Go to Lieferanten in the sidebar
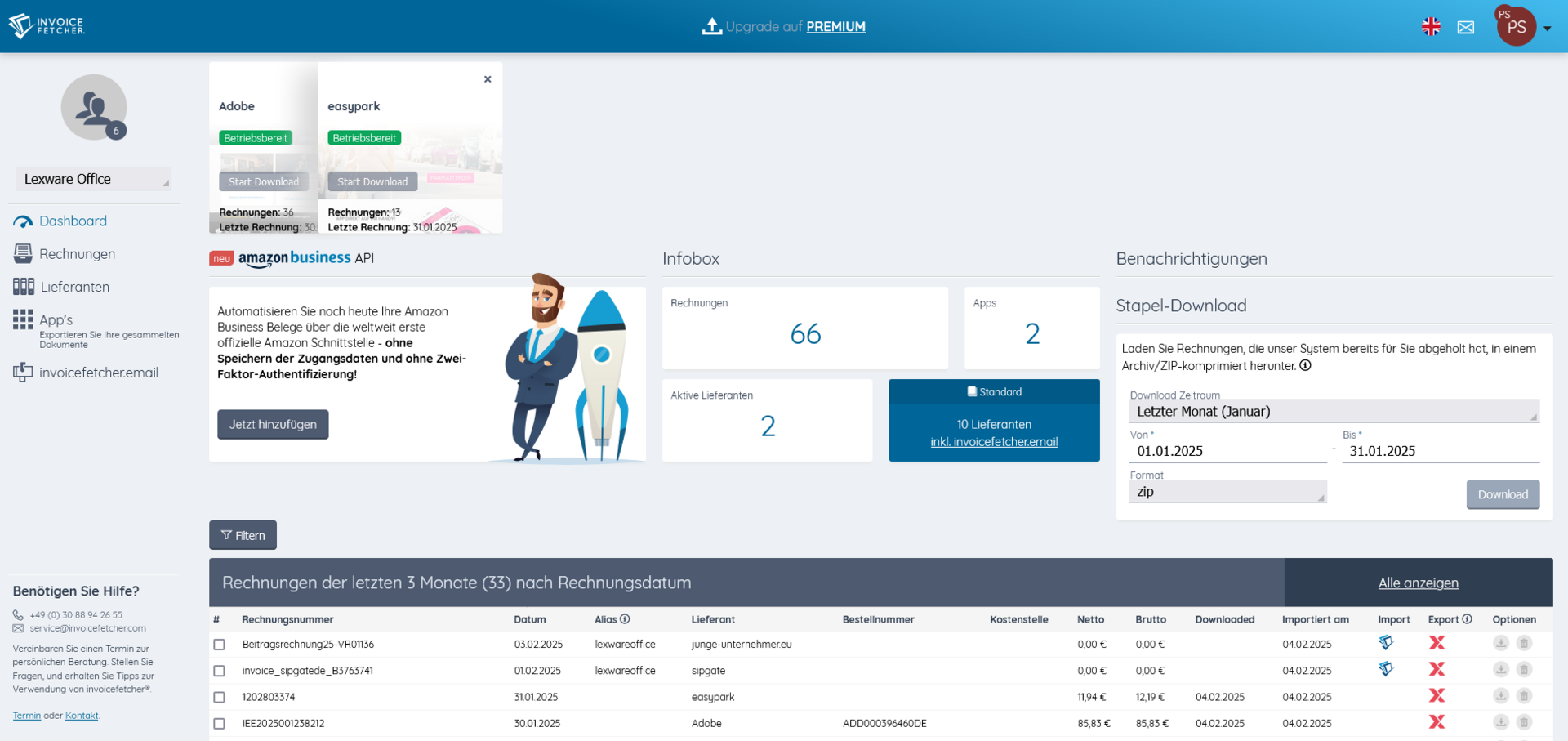This screenshot has height=741, width=1568. [x=74, y=287]
